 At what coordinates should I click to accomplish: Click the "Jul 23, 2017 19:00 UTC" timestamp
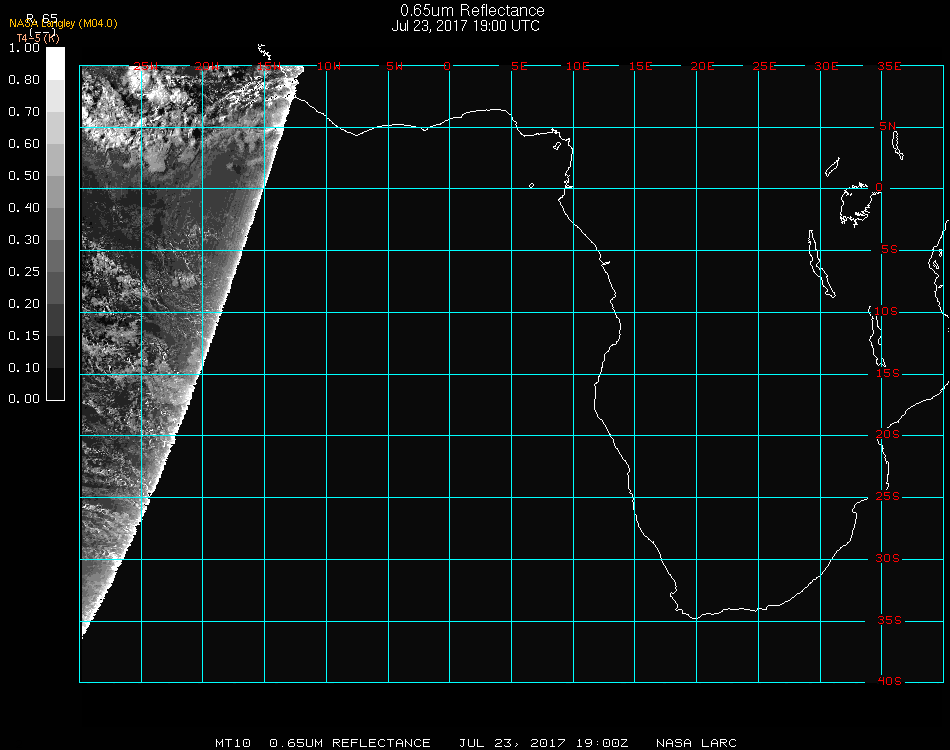click(465, 26)
